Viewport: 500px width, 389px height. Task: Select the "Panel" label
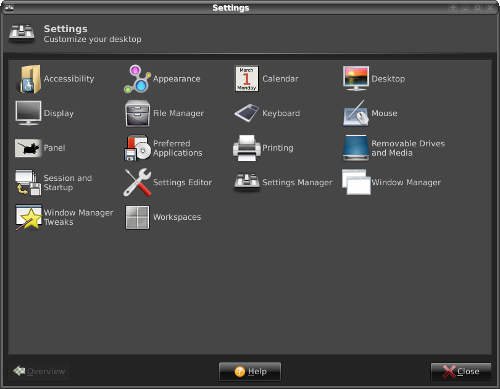(x=54, y=148)
